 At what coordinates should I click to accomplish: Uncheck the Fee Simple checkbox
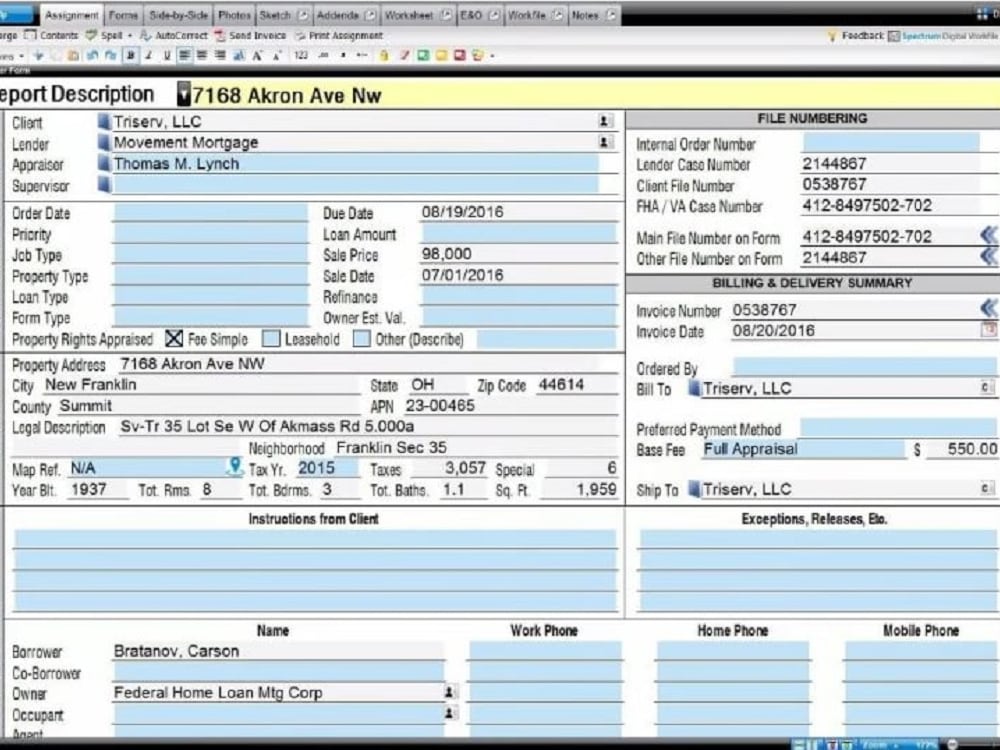[174, 339]
